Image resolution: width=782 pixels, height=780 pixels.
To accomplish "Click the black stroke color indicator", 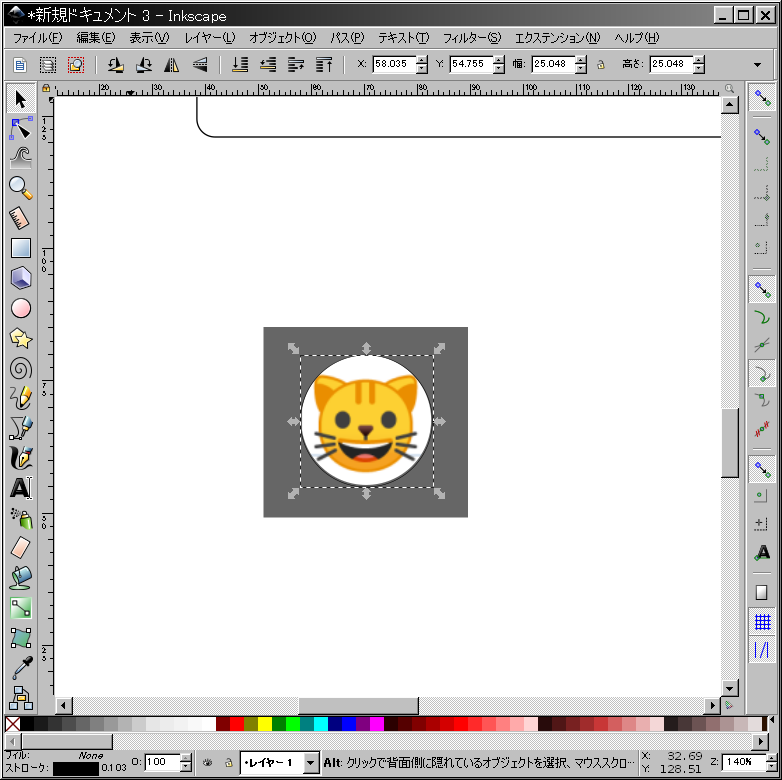I will pos(75,769).
